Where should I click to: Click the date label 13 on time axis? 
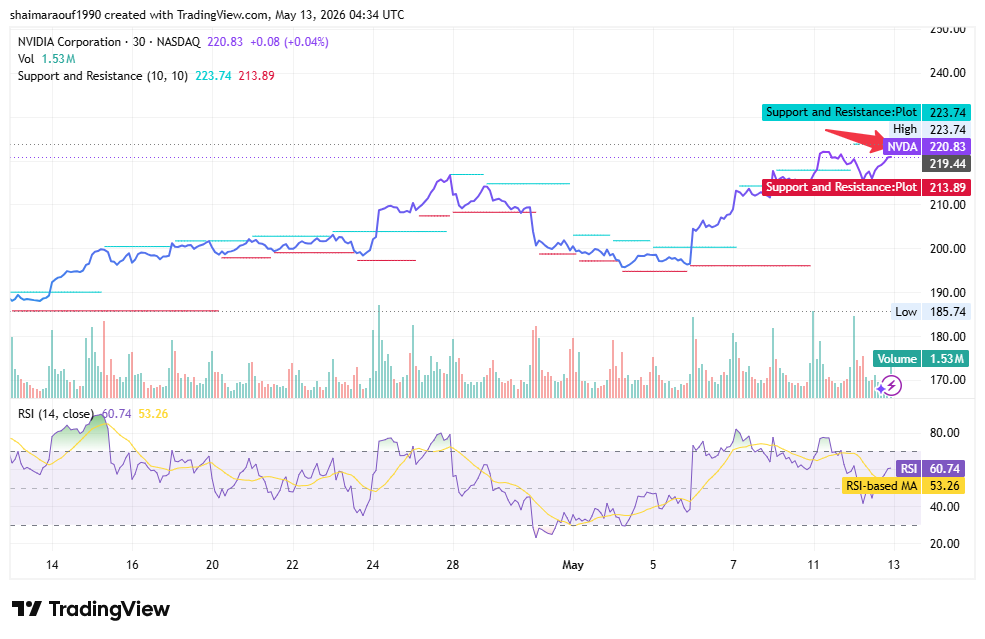pyautogui.click(x=893, y=565)
